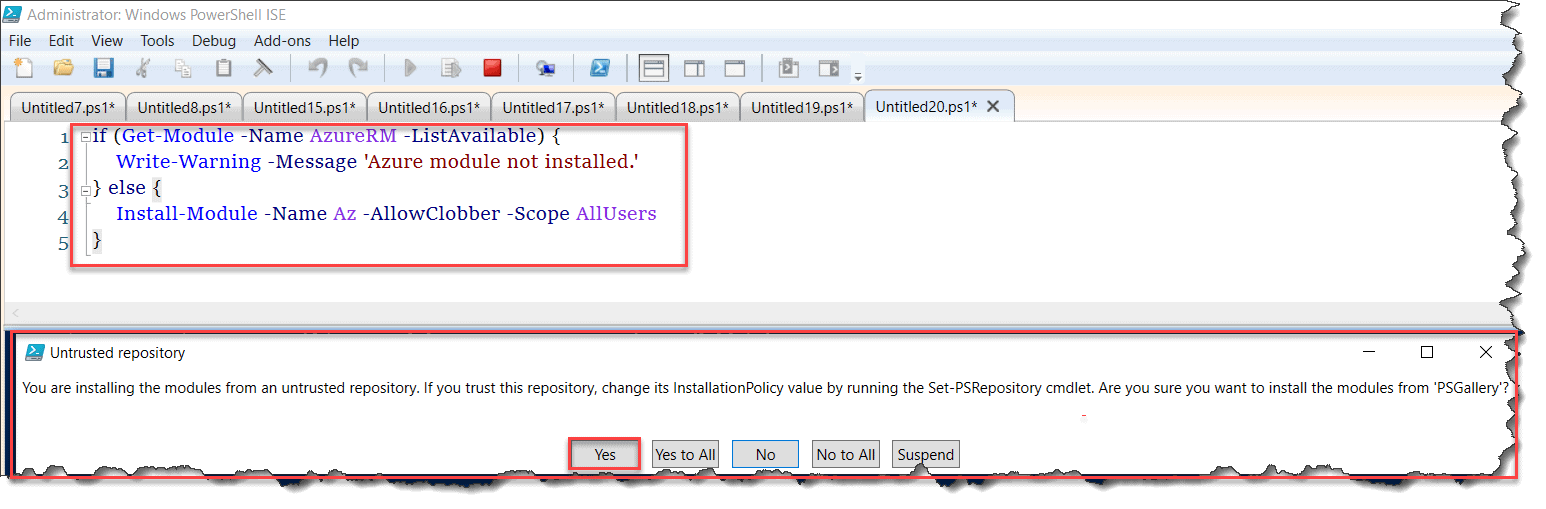The height and width of the screenshot is (509, 1546).
Task: Switch to the Untitled7.ps1 tab
Action: [67, 107]
